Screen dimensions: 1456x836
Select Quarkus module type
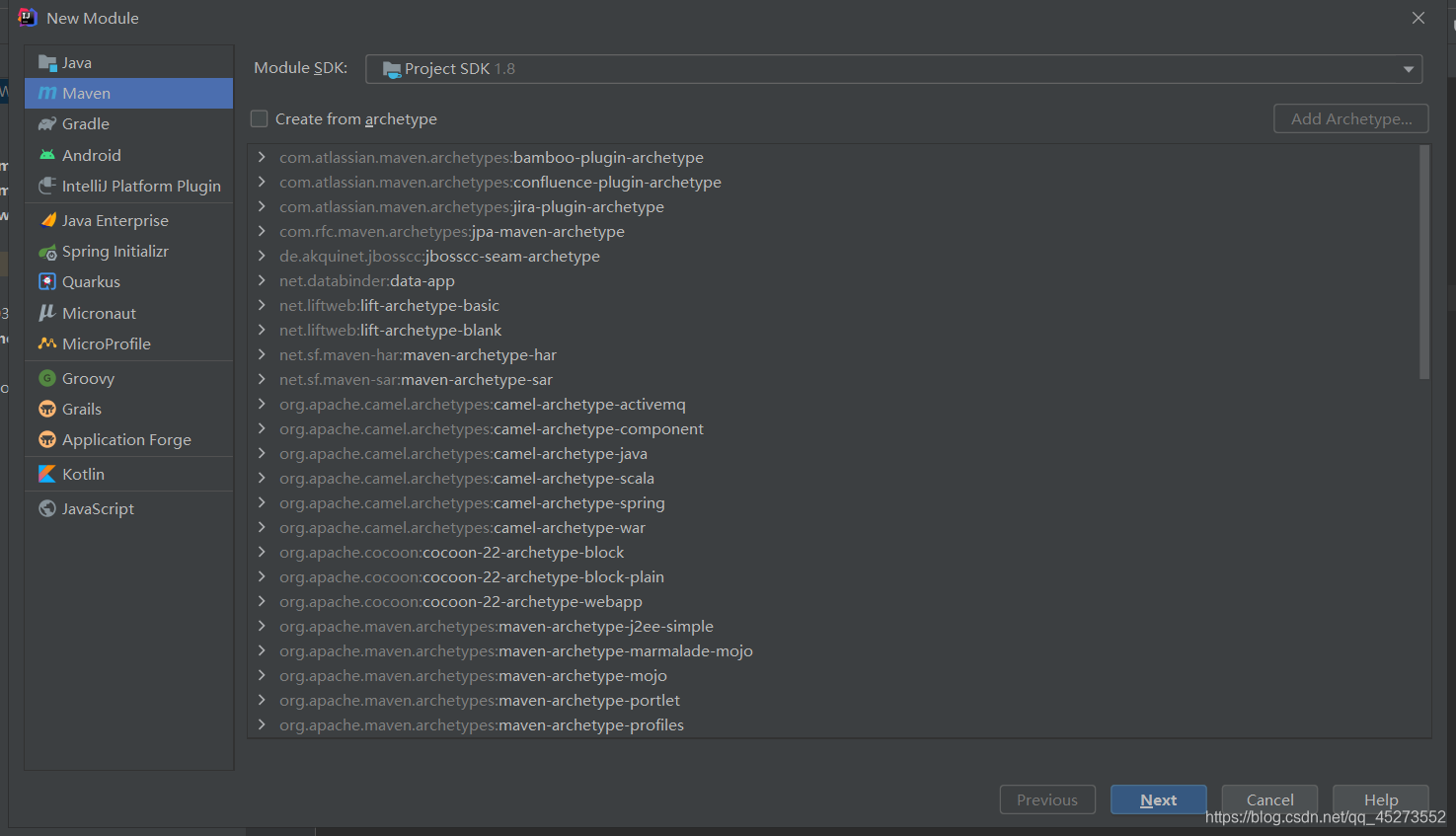pos(129,281)
